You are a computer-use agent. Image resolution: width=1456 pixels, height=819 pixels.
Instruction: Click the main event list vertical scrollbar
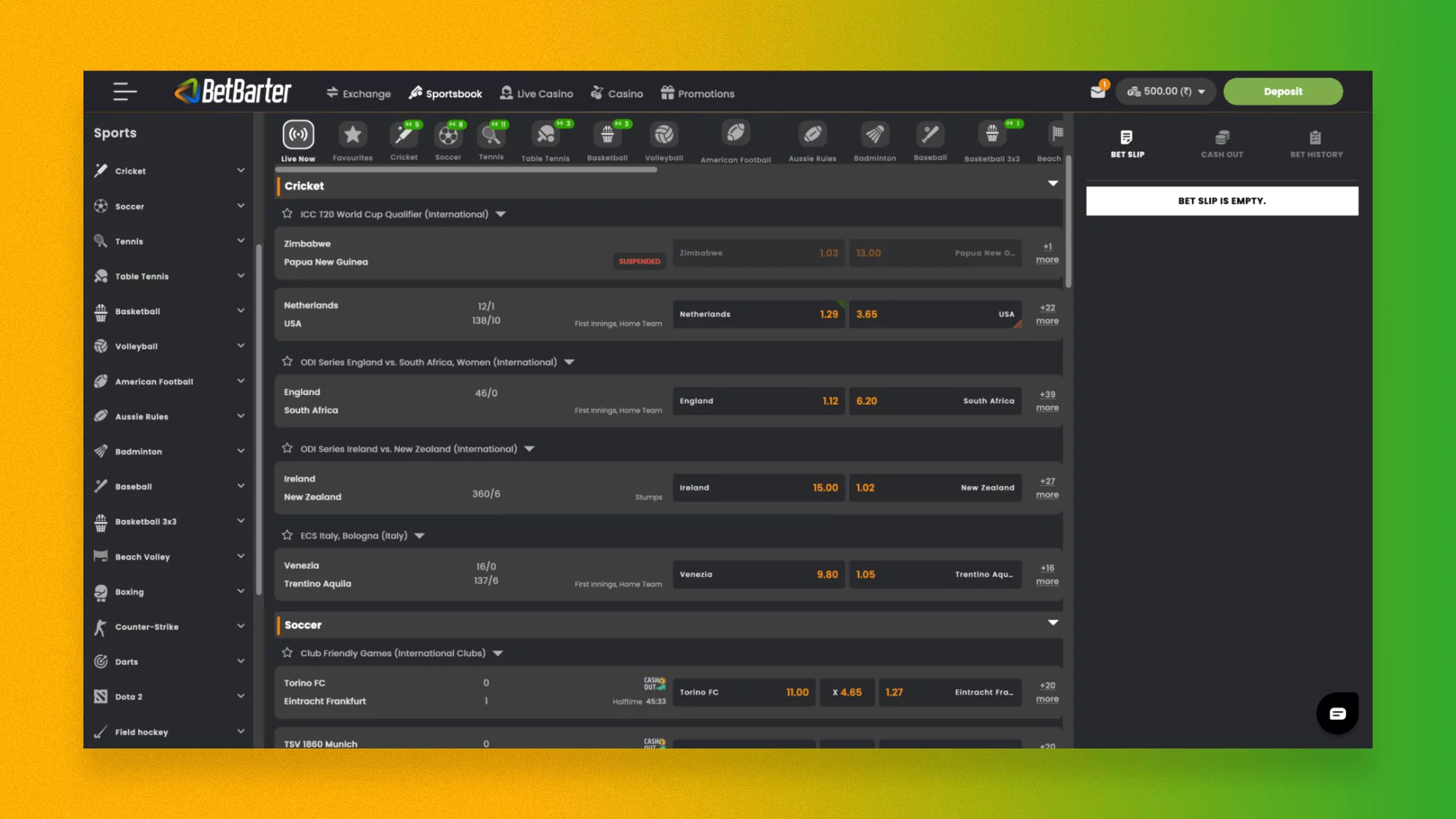[x=1068, y=221]
